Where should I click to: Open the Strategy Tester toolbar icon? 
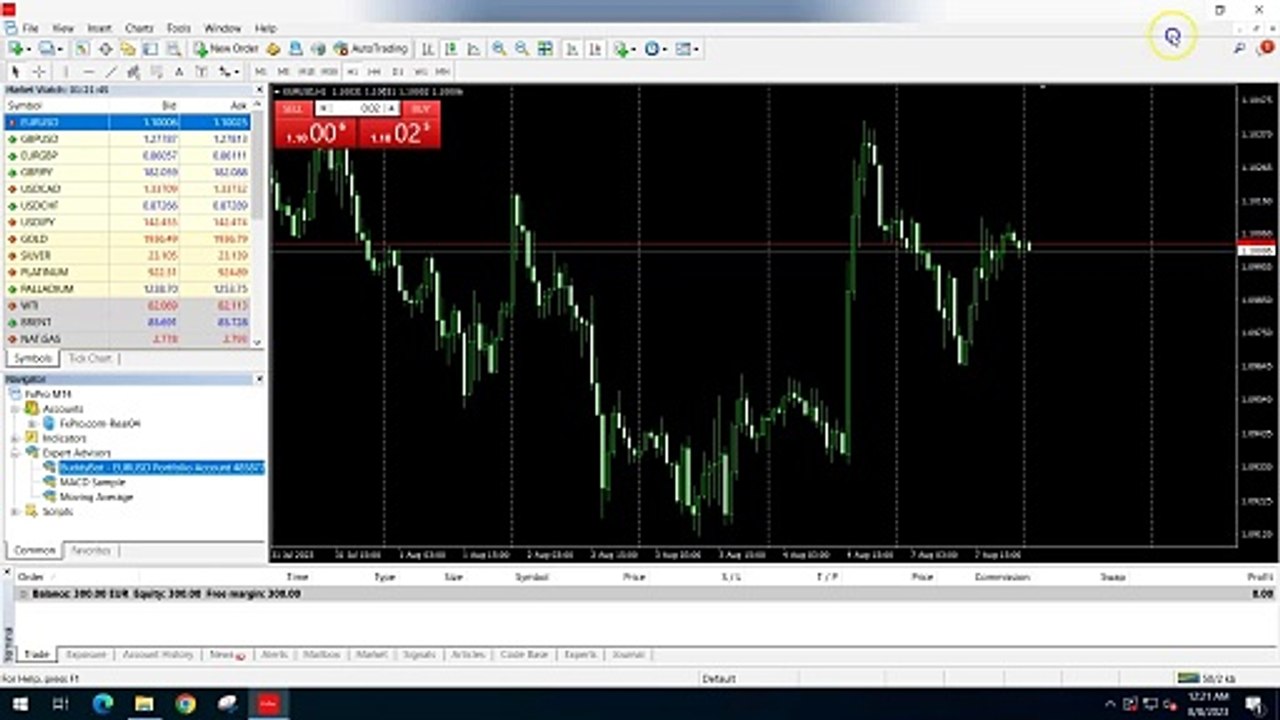(x=173, y=48)
